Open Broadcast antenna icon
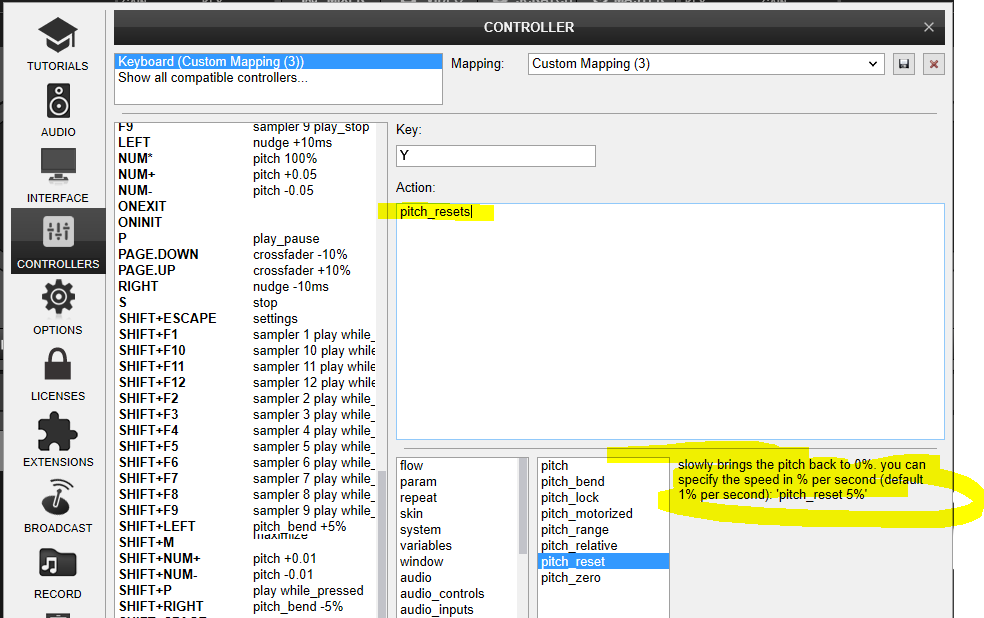The height and width of the screenshot is (618, 984). [x=58, y=497]
